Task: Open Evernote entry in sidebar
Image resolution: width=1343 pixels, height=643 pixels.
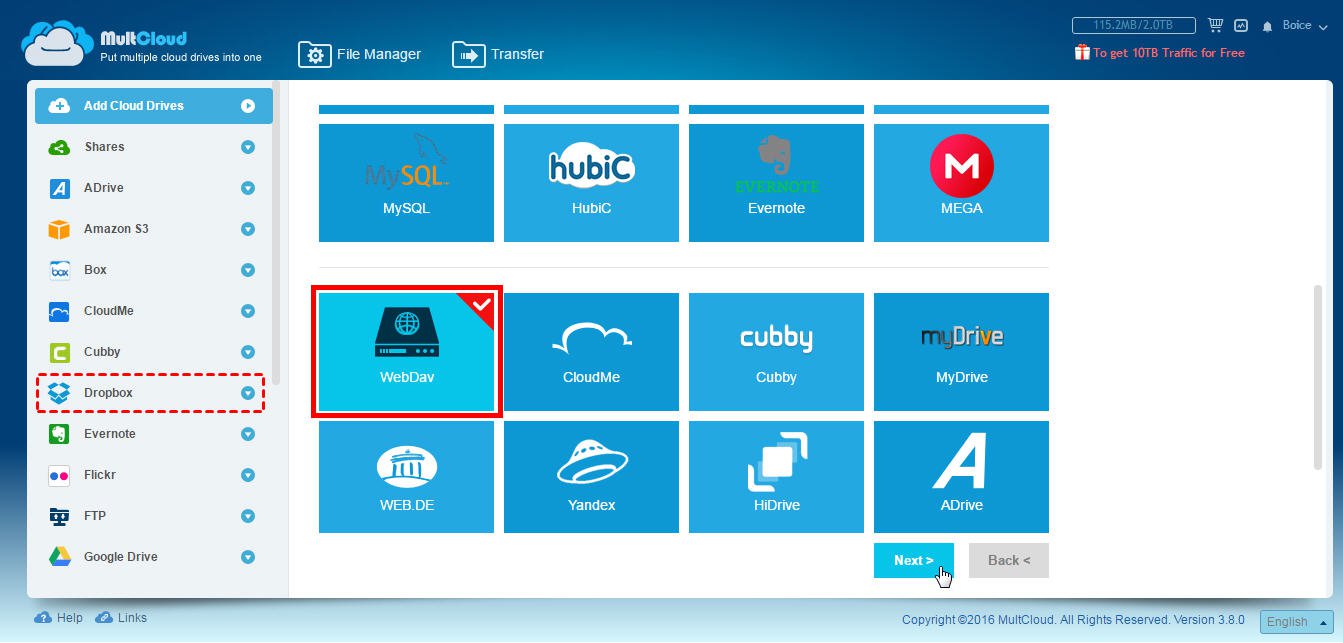Action: point(154,434)
